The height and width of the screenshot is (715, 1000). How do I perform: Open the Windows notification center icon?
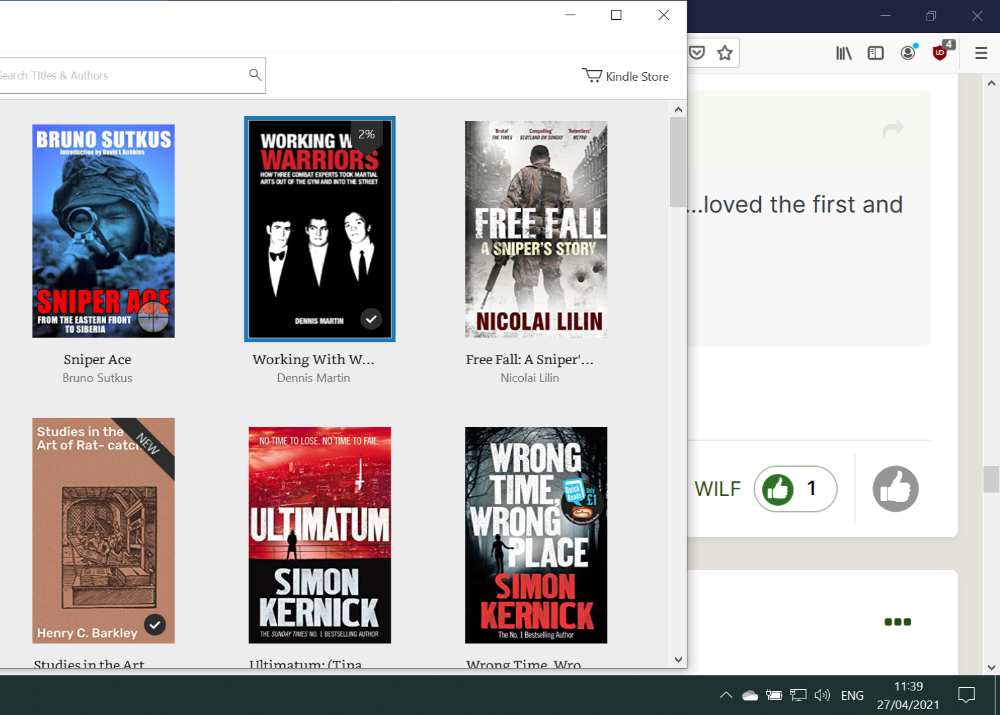click(x=967, y=695)
